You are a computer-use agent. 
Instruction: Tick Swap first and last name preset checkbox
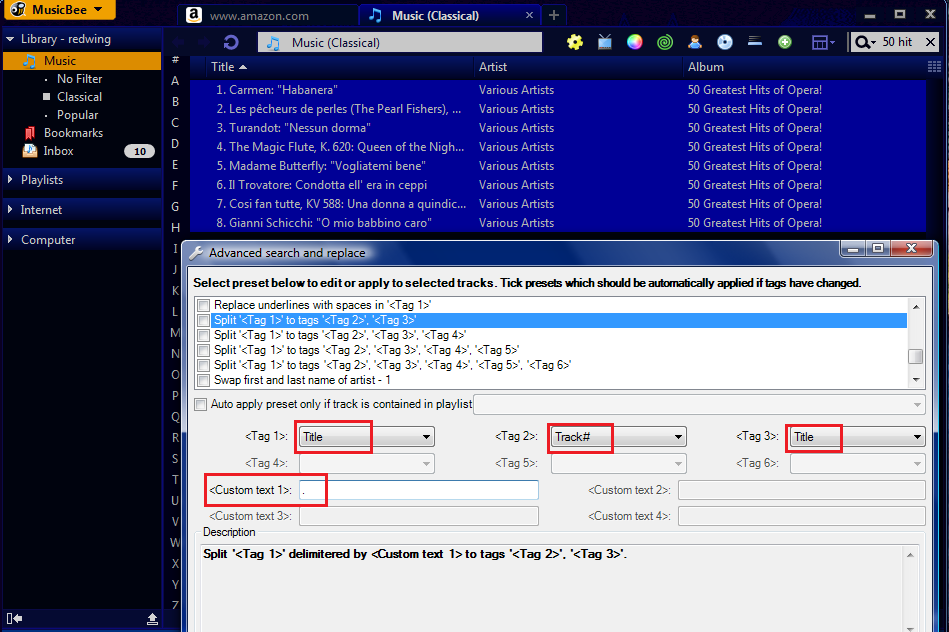203,380
